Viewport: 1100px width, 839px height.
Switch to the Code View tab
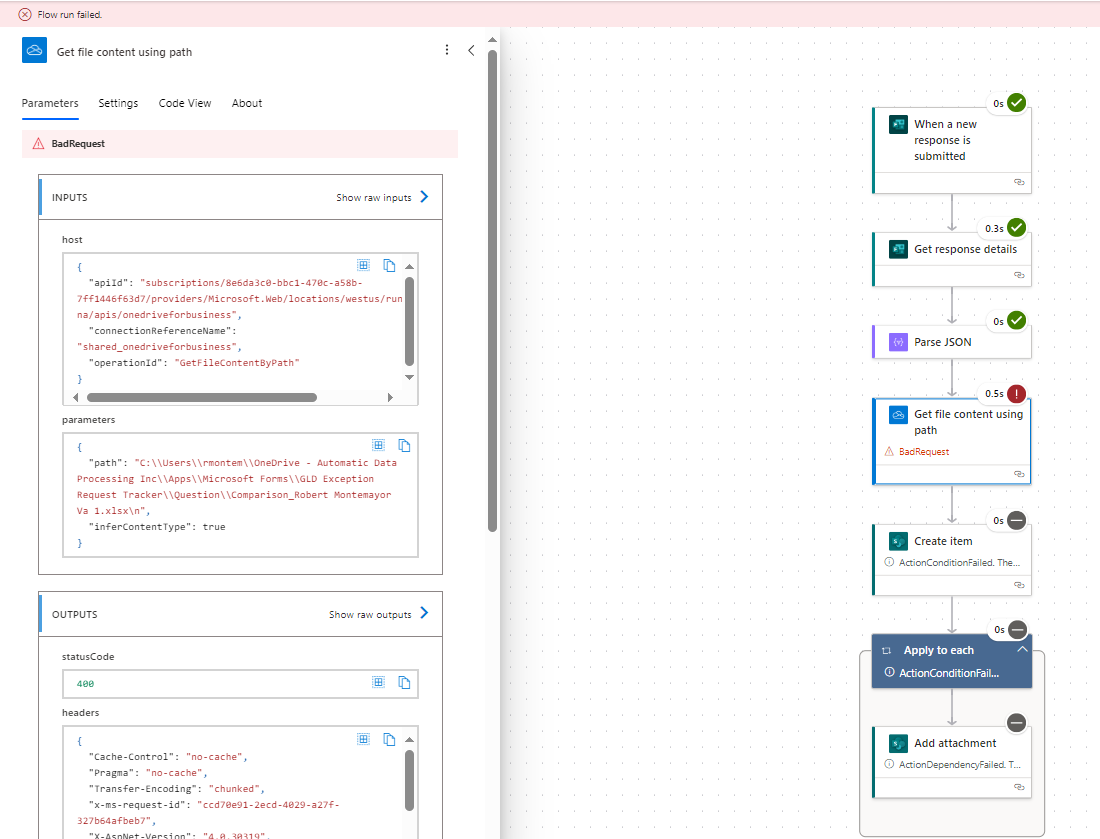185,103
